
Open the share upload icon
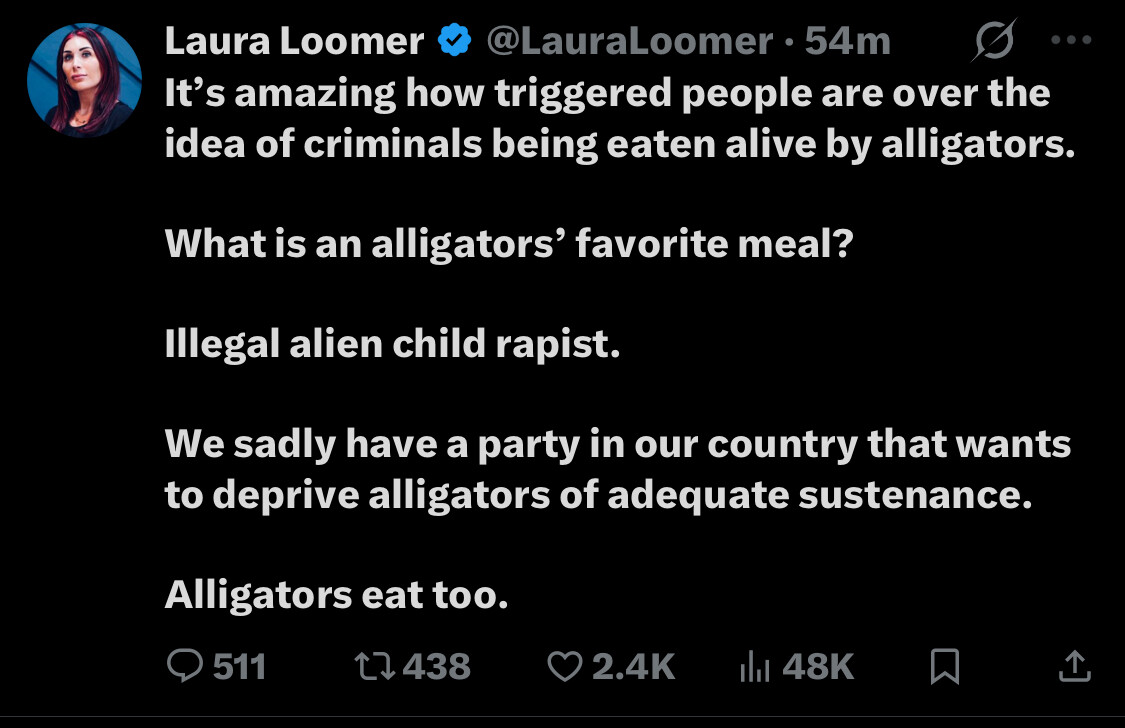tap(1075, 666)
